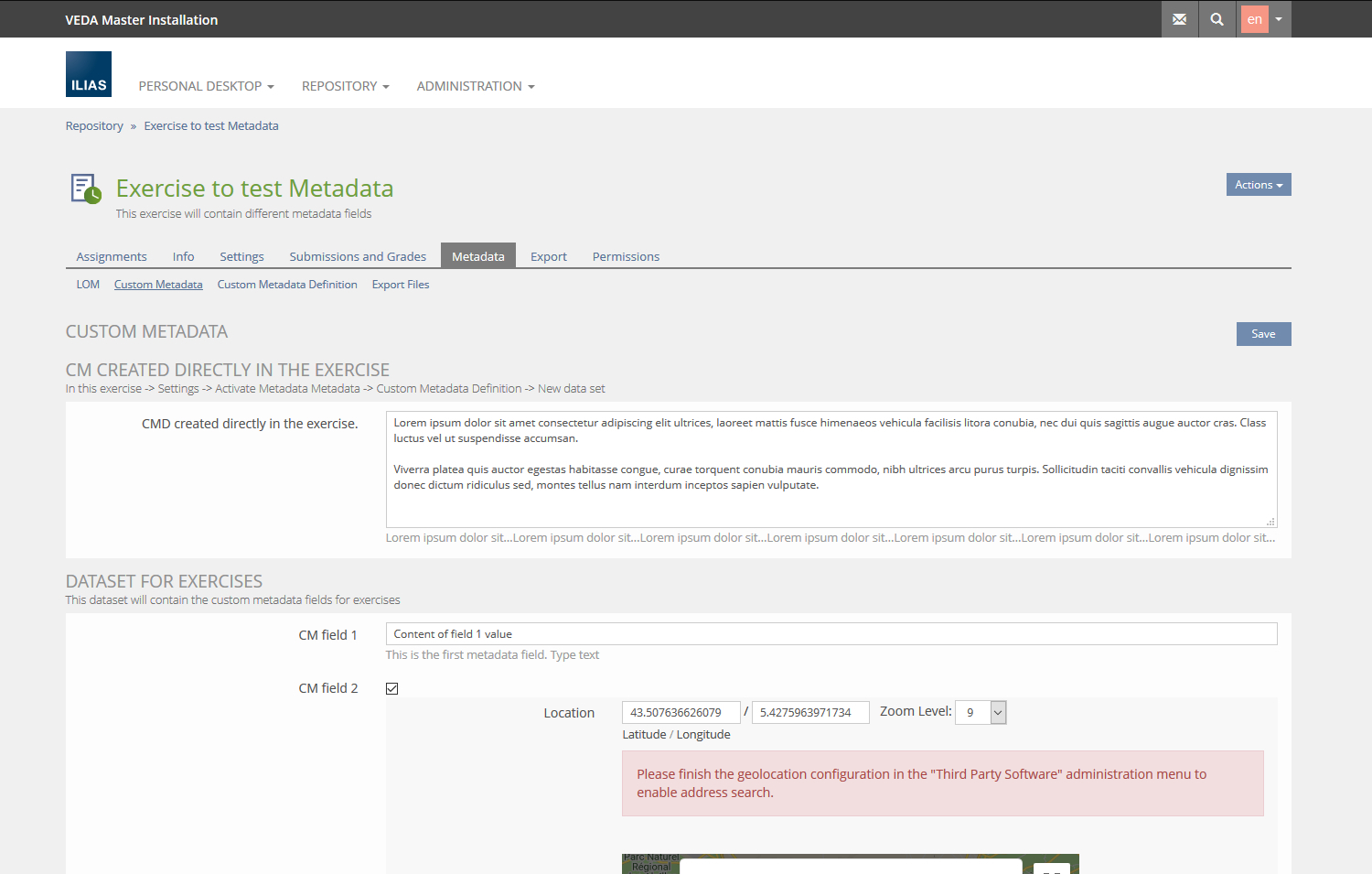
Task: Click the 'CM field 1' label
Action: (x=328, y=635)
